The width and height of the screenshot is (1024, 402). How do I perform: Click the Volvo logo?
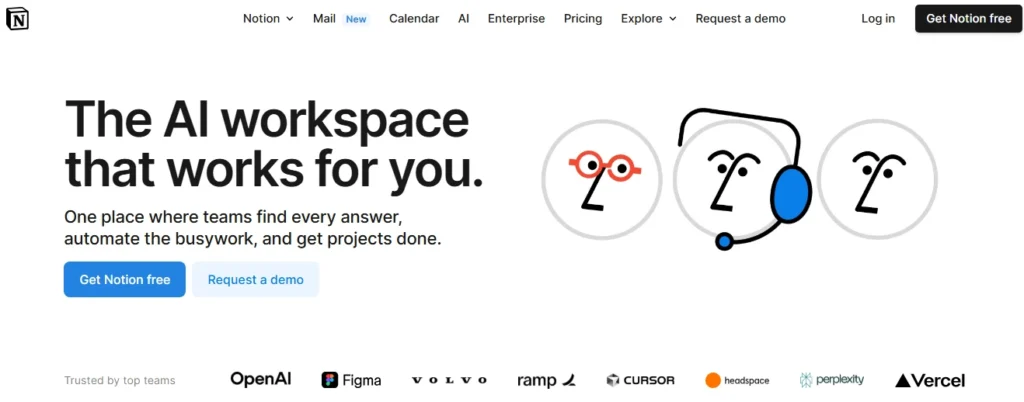[449, 380]
